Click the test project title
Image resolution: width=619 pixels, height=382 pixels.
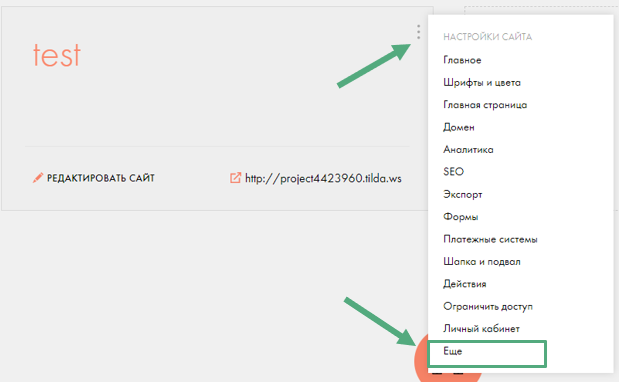point(57,55)
